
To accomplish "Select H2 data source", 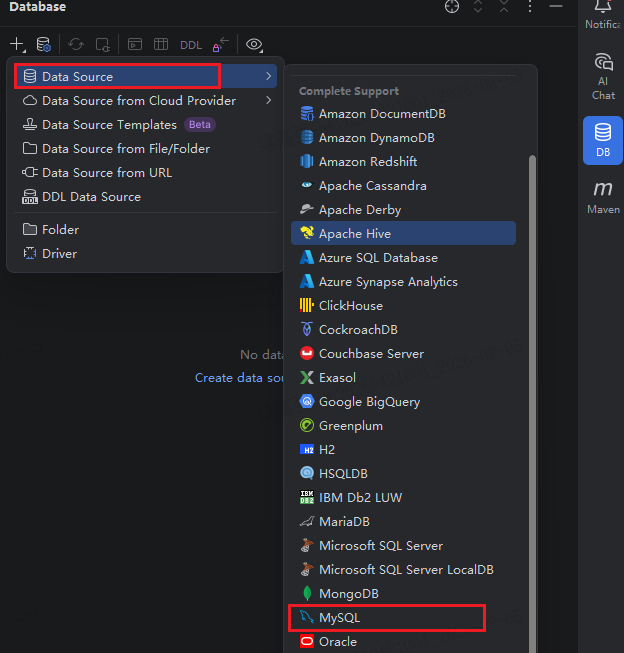I will (403, 449).
